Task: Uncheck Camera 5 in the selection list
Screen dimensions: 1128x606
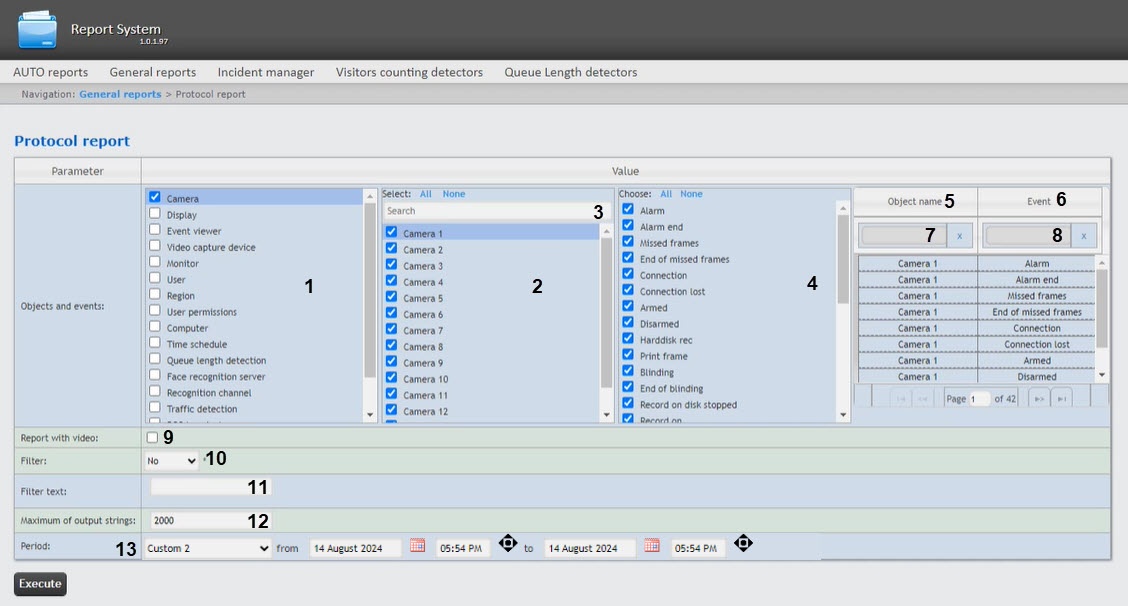Action: [391, 298]
